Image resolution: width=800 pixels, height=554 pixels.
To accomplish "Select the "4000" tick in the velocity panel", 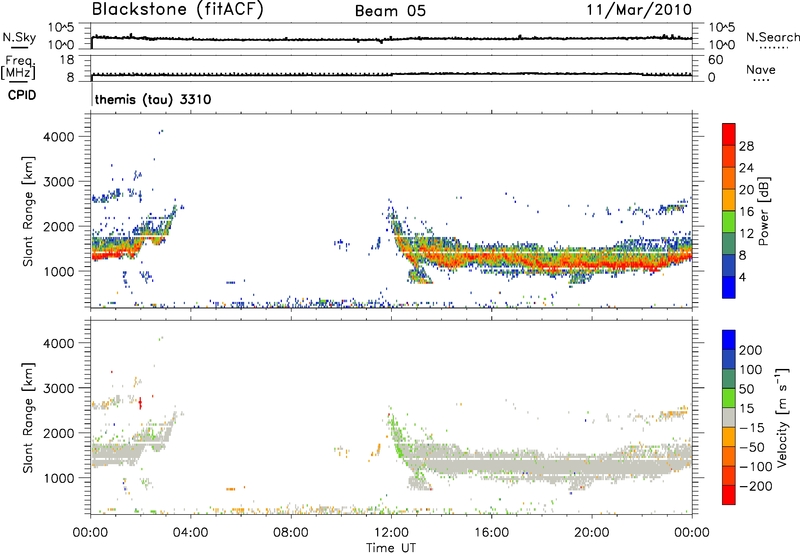I will tap(59, 343).
